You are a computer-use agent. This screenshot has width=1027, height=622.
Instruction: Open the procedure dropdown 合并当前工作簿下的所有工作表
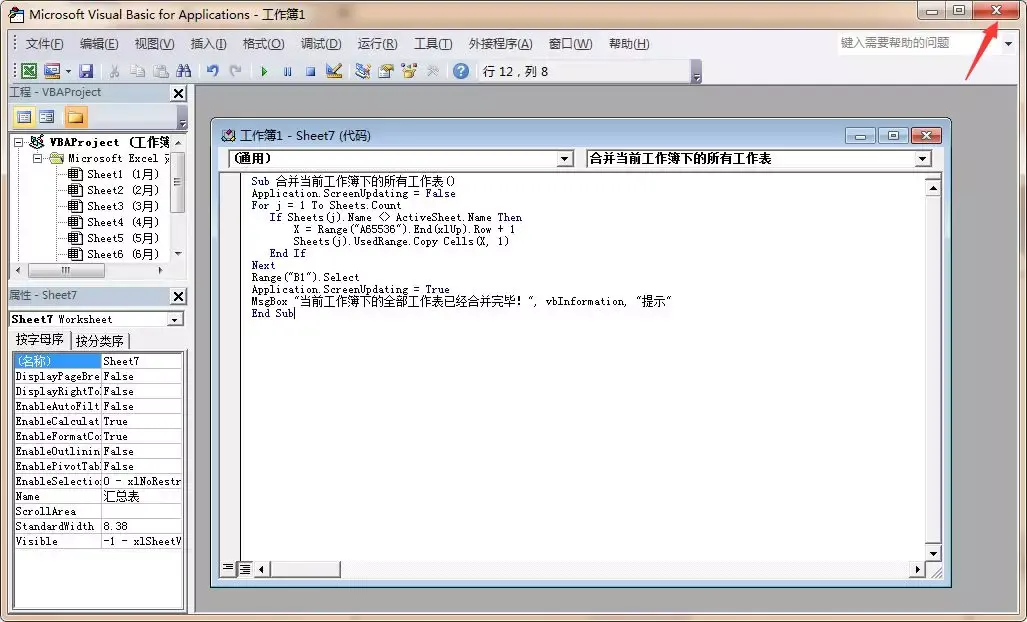click(922, 158)
